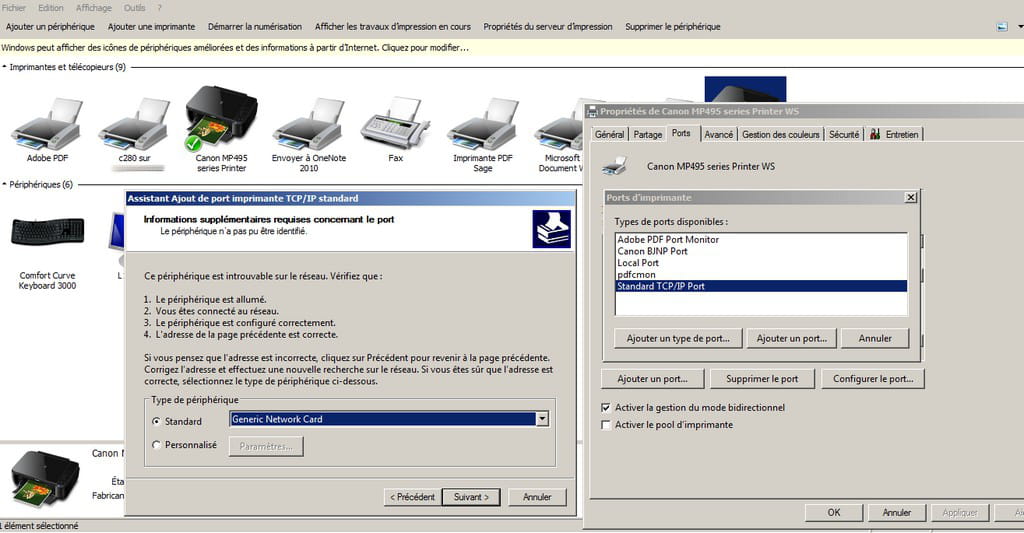The image size is (1024, 533).
Task: Click Démarrer la numérisation
Action: pyautogui.click(x=255, y=27)
